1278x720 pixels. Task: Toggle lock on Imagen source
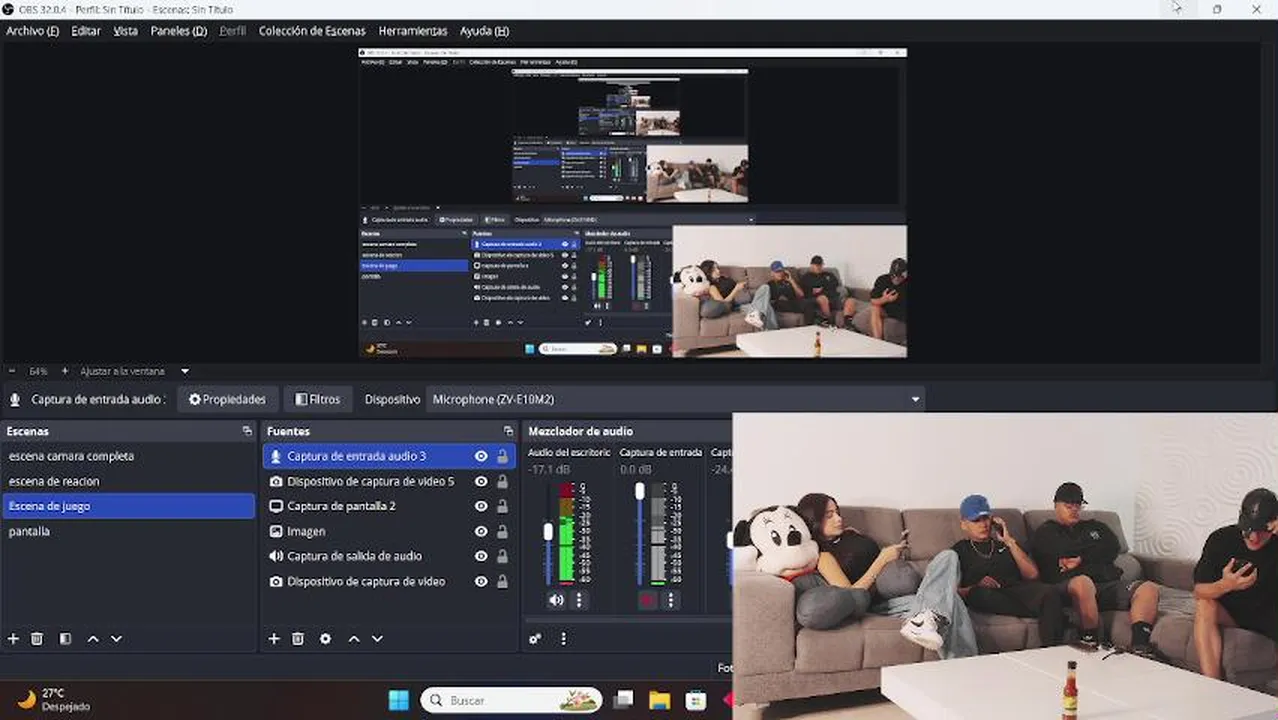pos(502,531)
